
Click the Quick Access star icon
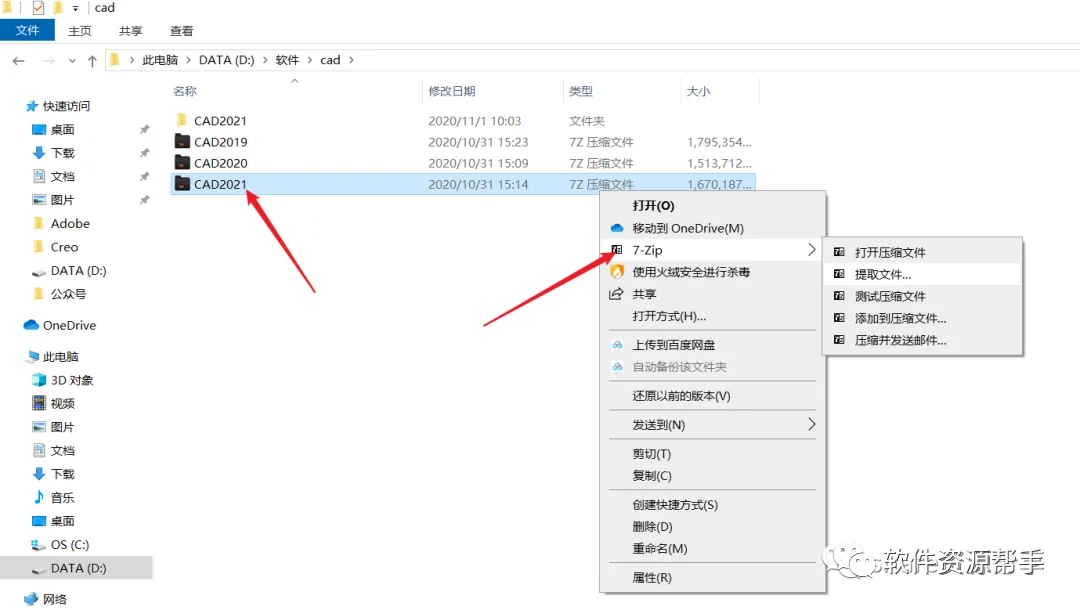[32, 106]
